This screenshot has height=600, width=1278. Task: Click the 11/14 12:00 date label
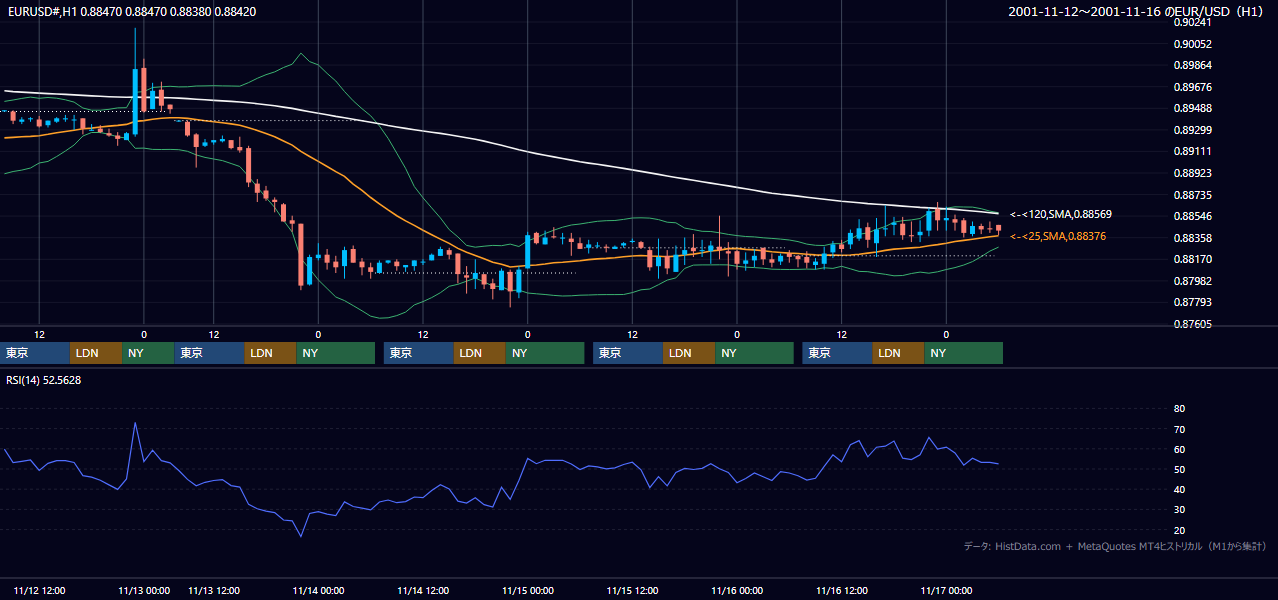pos(423,590)
